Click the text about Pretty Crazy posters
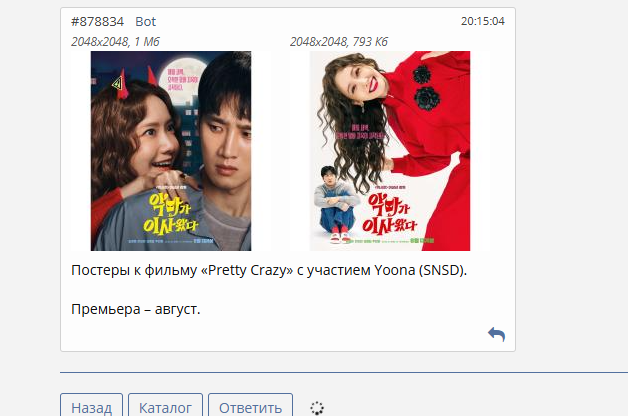 point(269,271)
